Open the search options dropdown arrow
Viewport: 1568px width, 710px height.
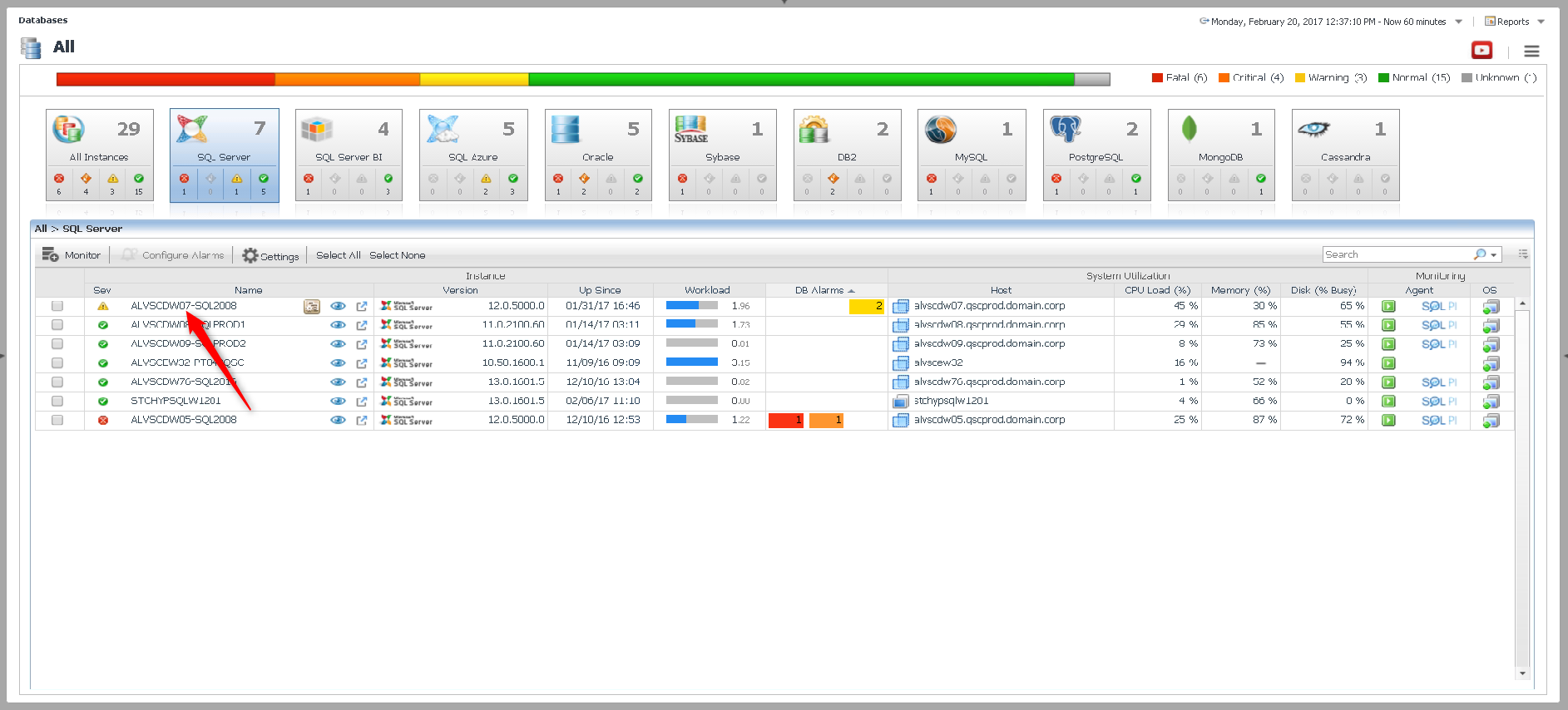pyautogui.click(x=1494, y=255)
